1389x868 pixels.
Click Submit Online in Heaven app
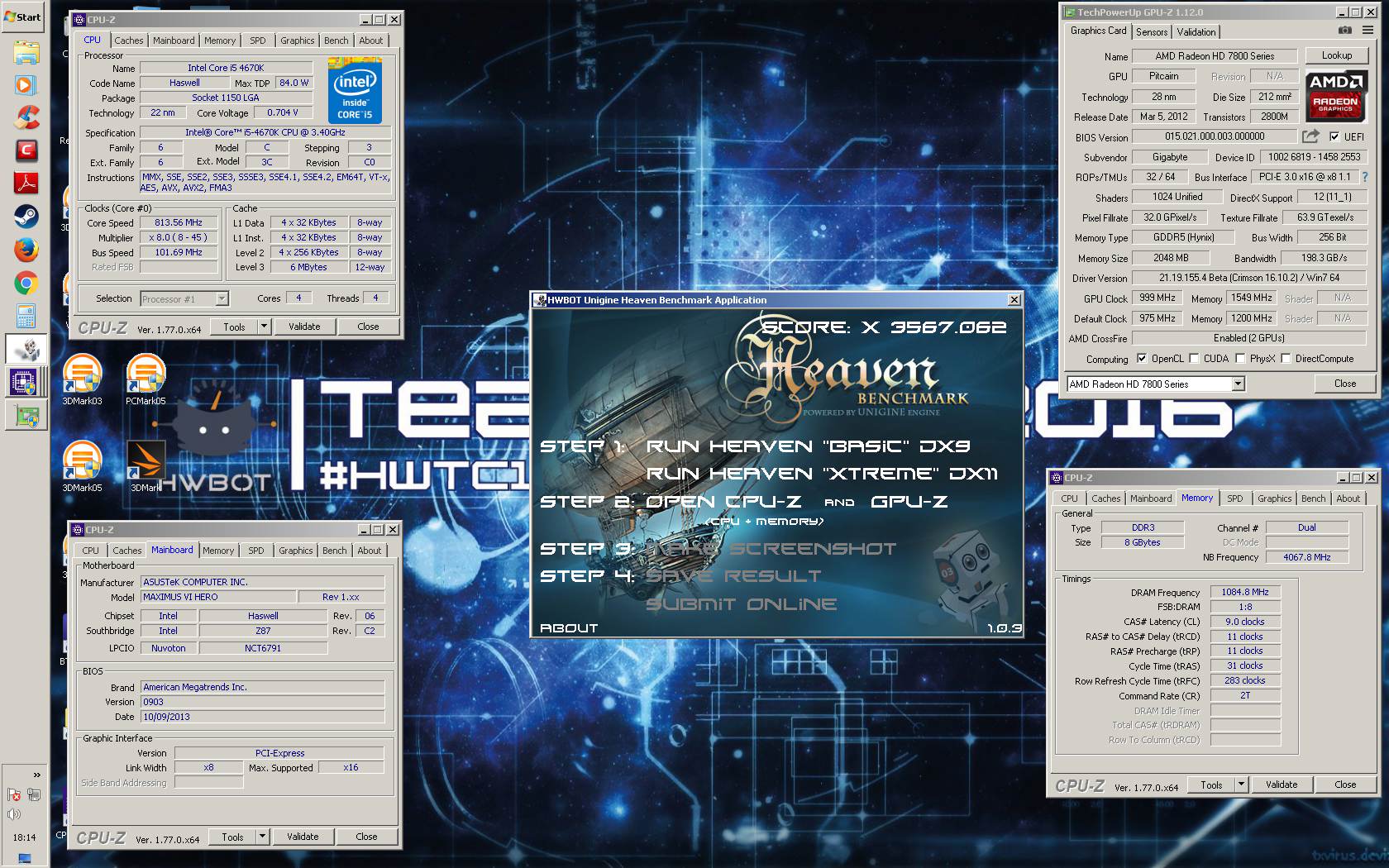741,604
